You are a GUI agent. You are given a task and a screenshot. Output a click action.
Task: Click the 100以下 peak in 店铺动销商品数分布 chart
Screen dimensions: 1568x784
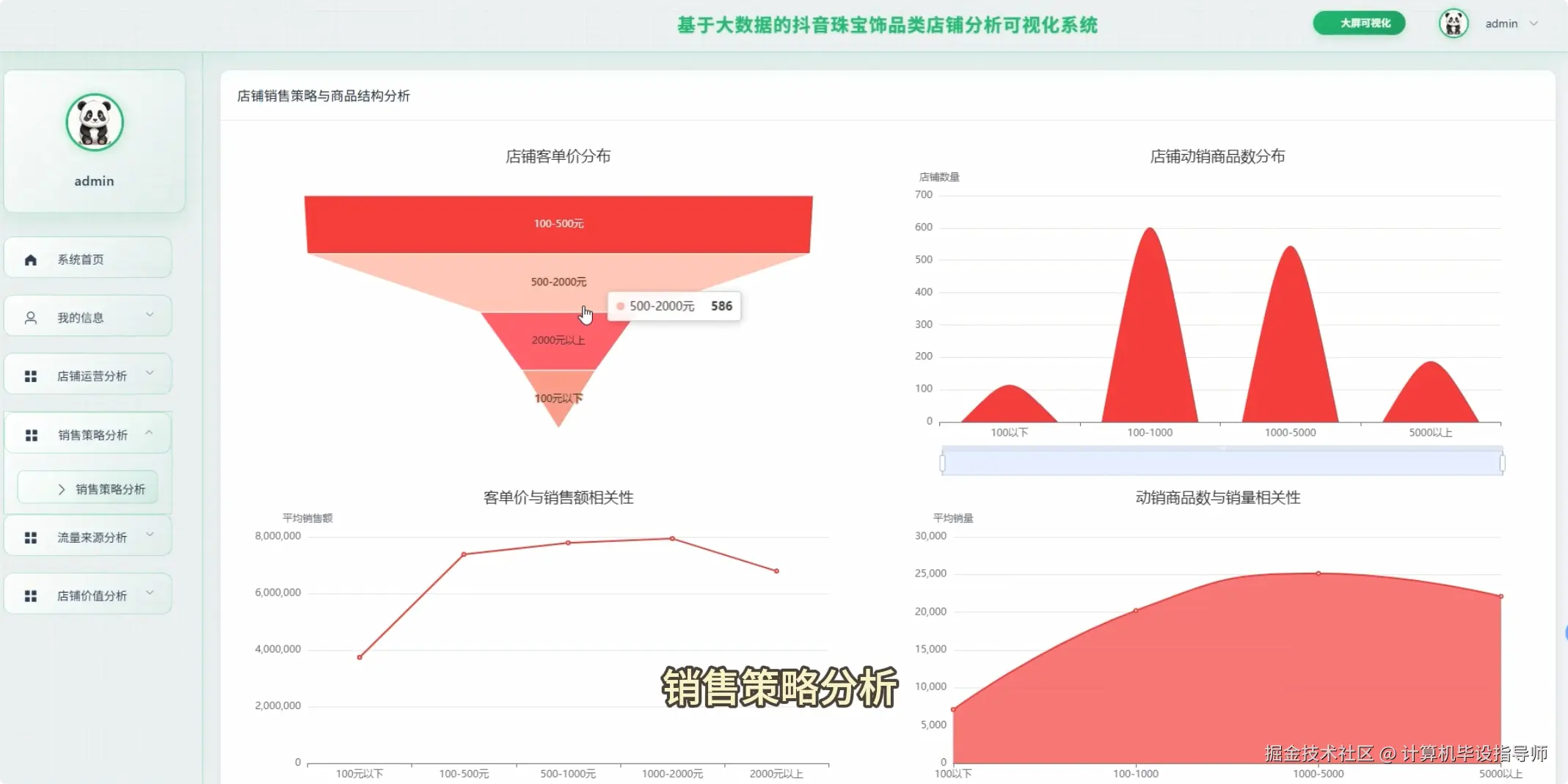pos(1010,403)
